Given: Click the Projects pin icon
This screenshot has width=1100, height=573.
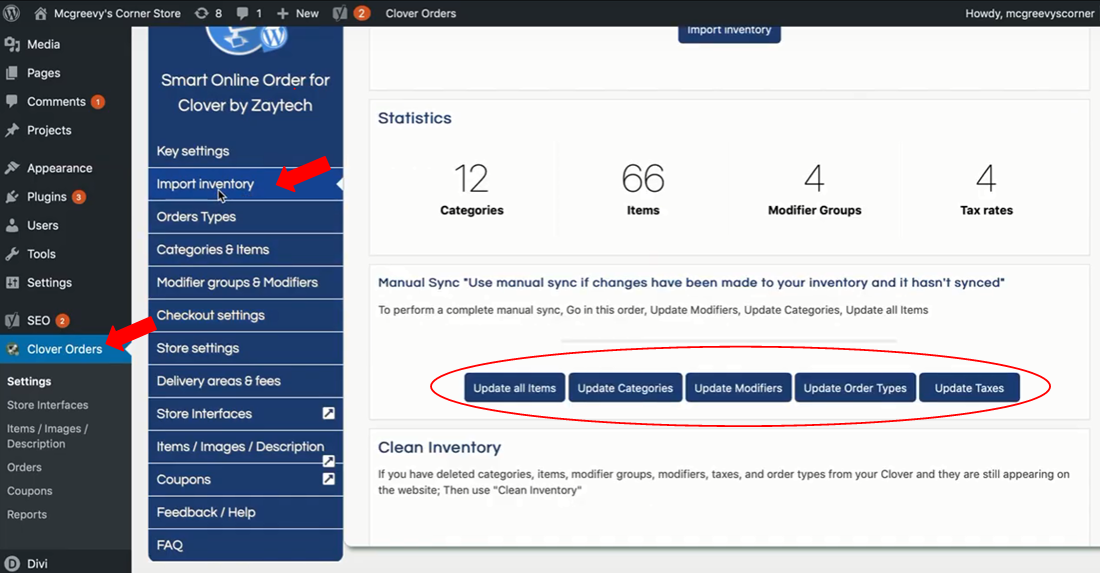Looking at the screenshot, I should point(12,130).
